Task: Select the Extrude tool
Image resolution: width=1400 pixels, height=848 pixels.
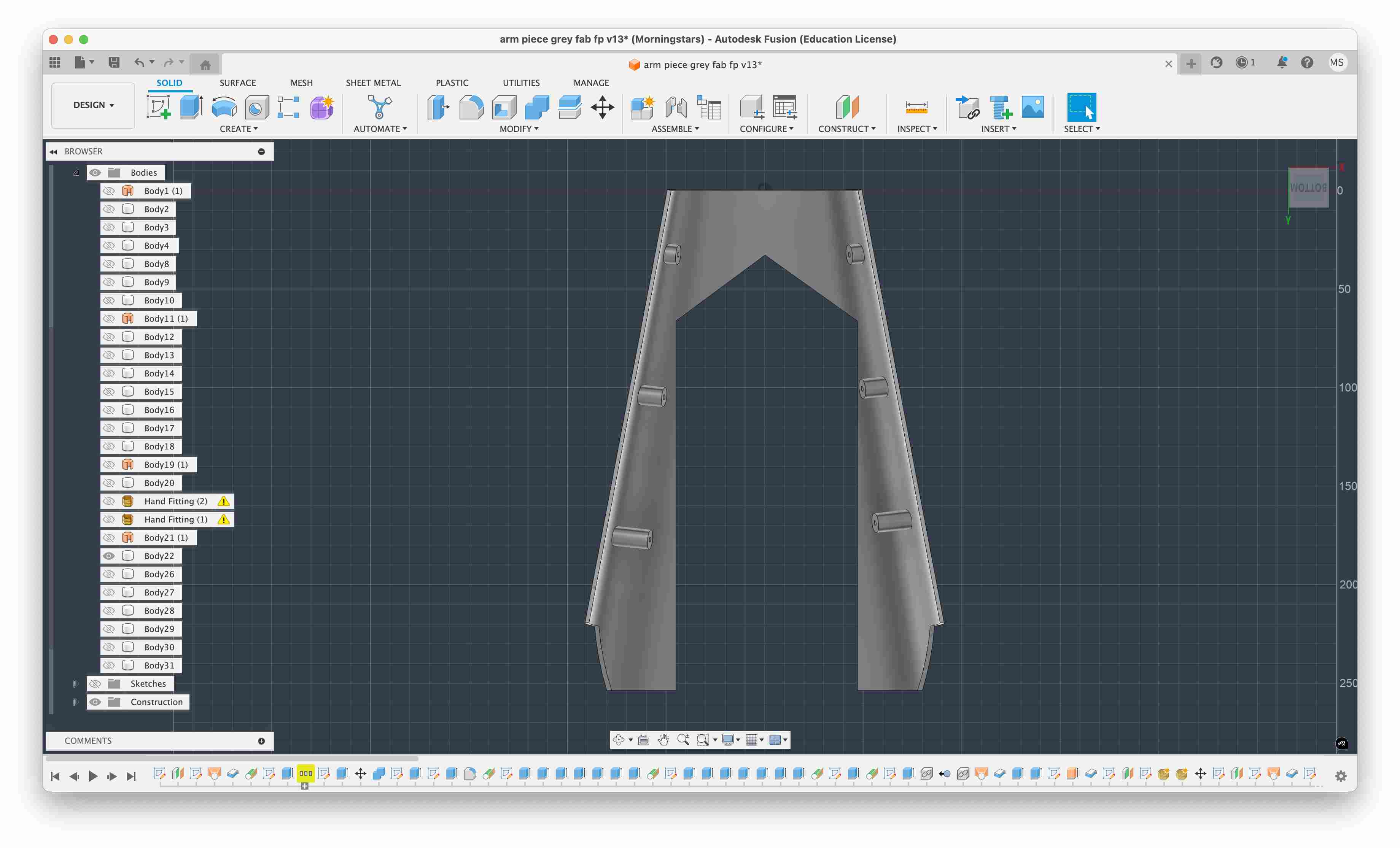Action: point(191,107)
